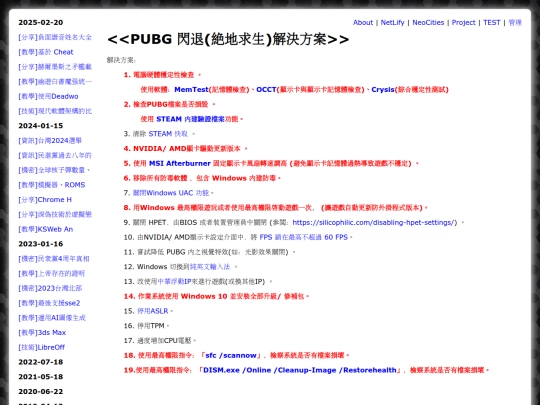Follow the OCCT software link

click(x=266, y=90)
